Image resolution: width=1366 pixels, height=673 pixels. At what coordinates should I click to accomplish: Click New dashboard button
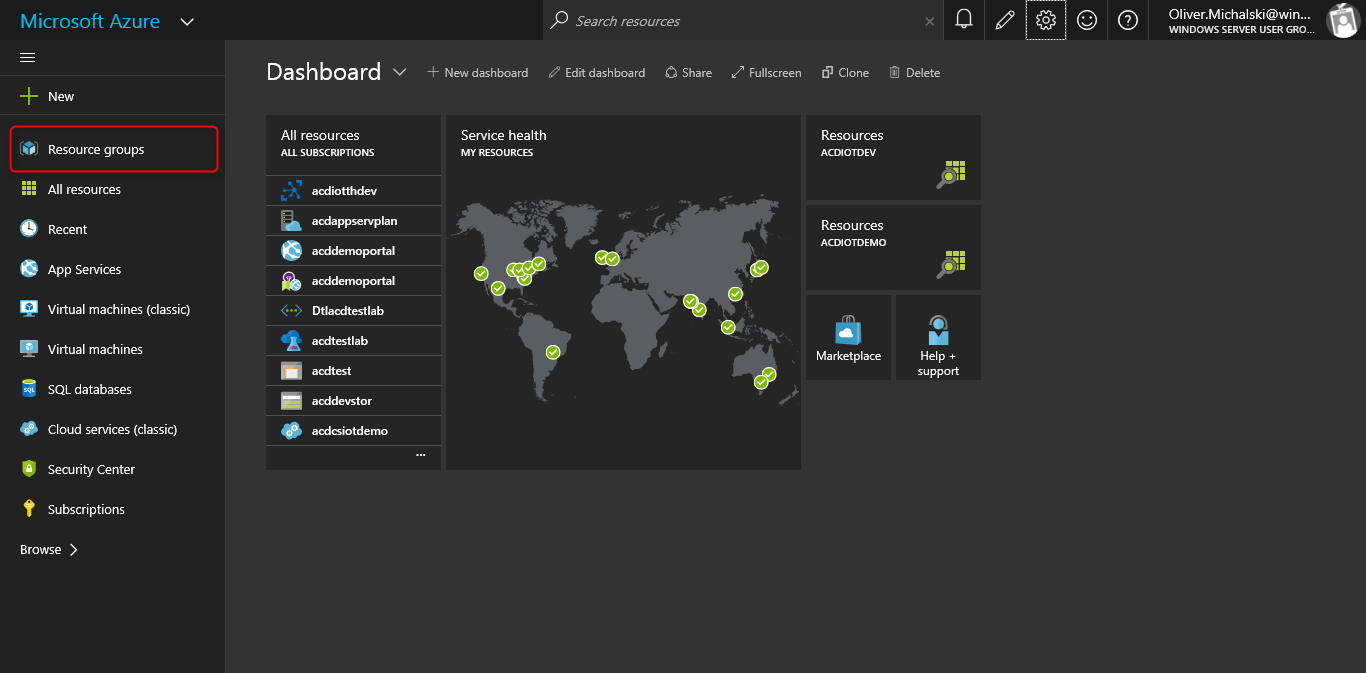[x=477, y=72]
